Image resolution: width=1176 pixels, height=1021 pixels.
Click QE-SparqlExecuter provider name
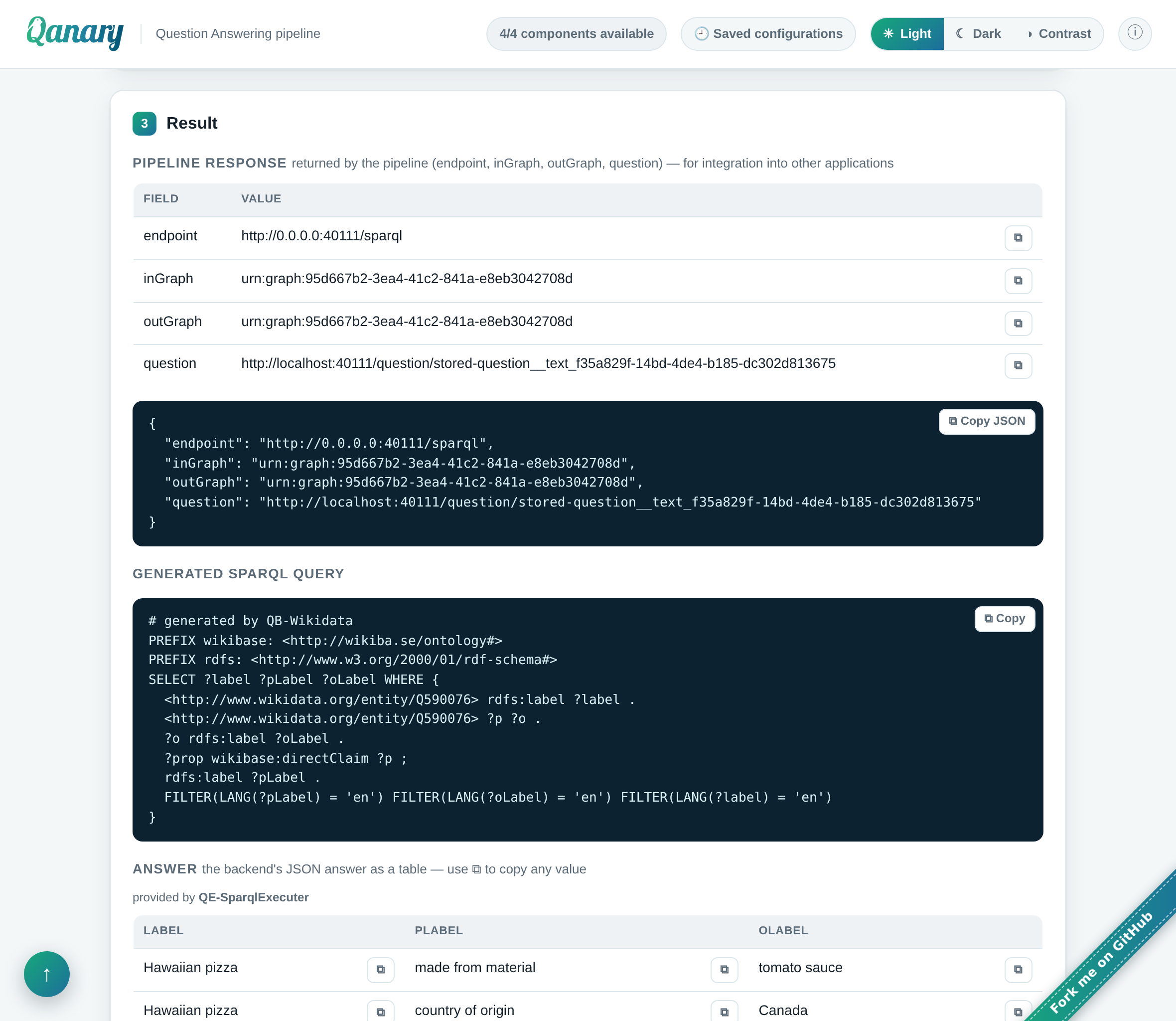tap(254, 897)
